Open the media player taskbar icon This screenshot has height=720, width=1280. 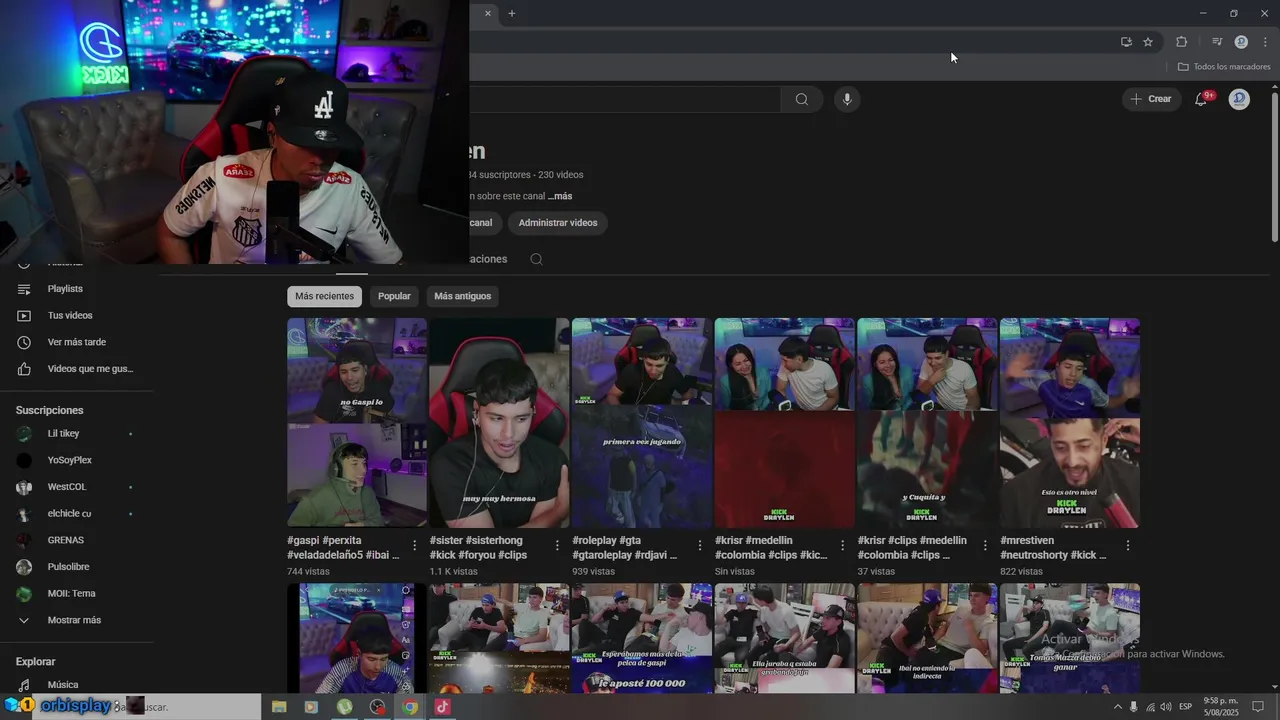pyautogui.click(x=311, y=707)
